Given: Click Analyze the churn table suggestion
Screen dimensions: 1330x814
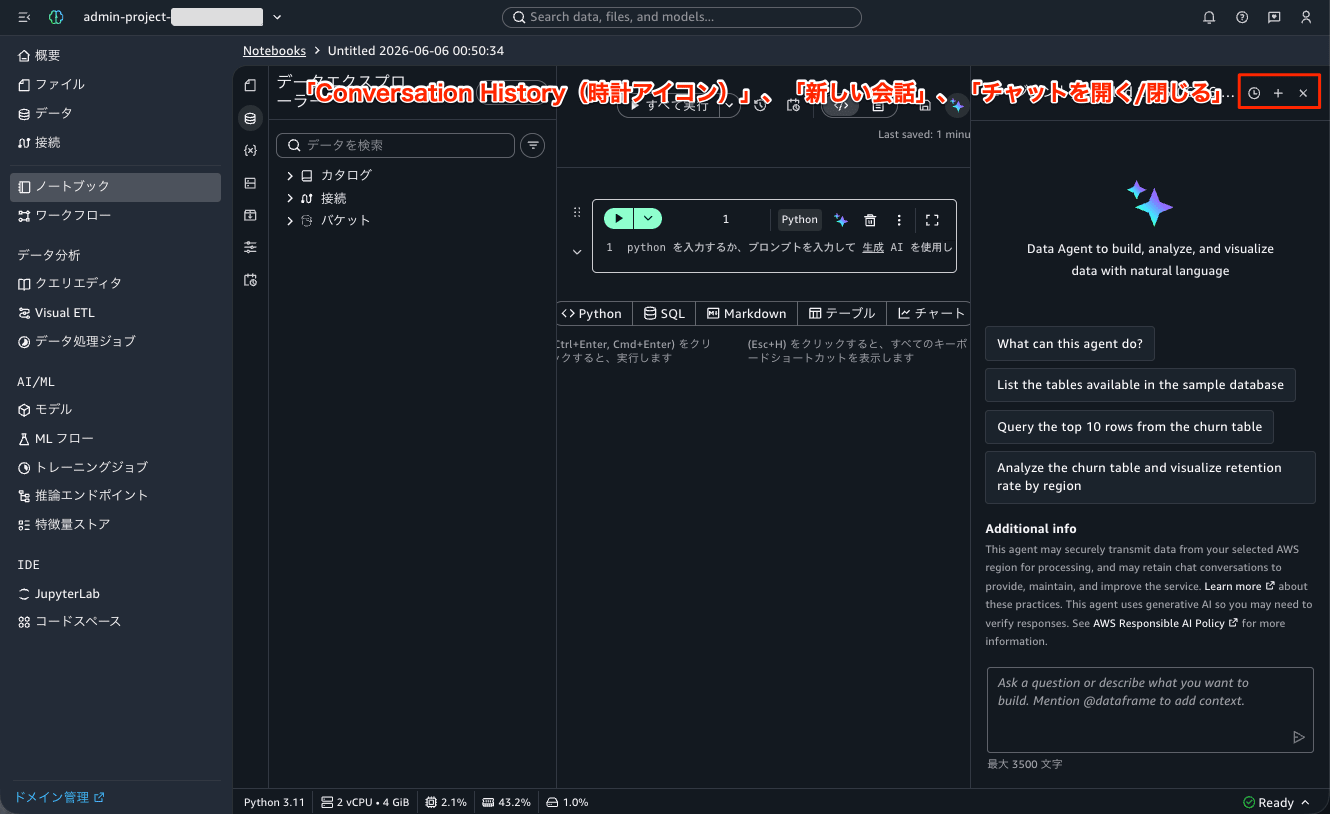Looking at the screenshot, I should click(x=1150, y=477).
